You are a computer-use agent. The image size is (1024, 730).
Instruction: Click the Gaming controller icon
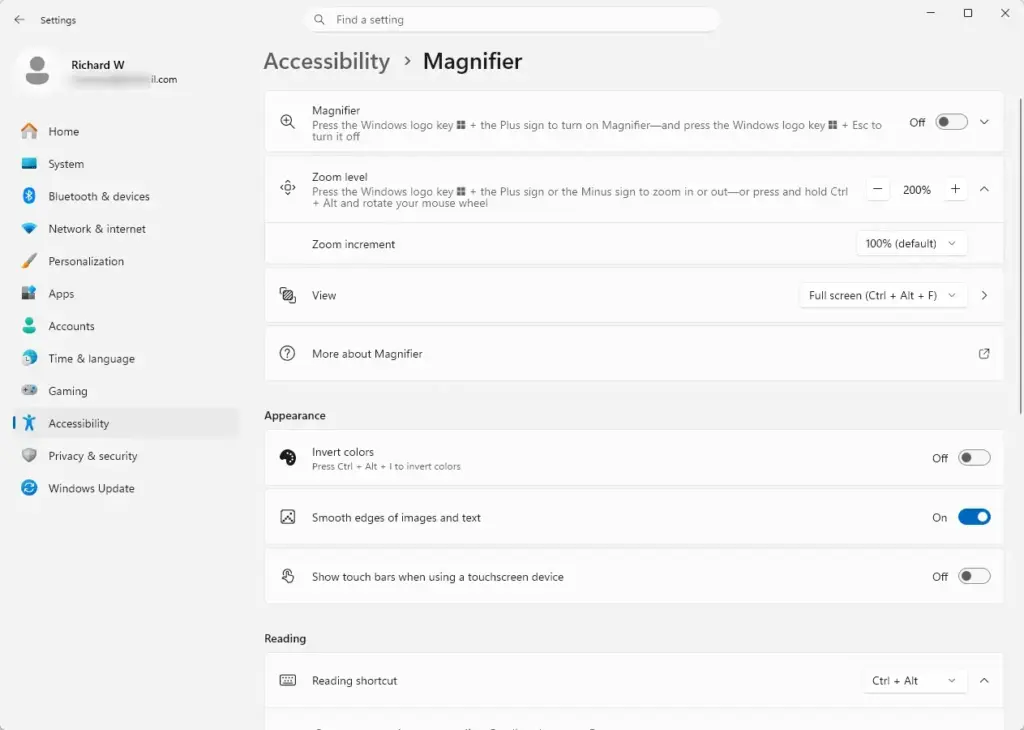[29, 390]
